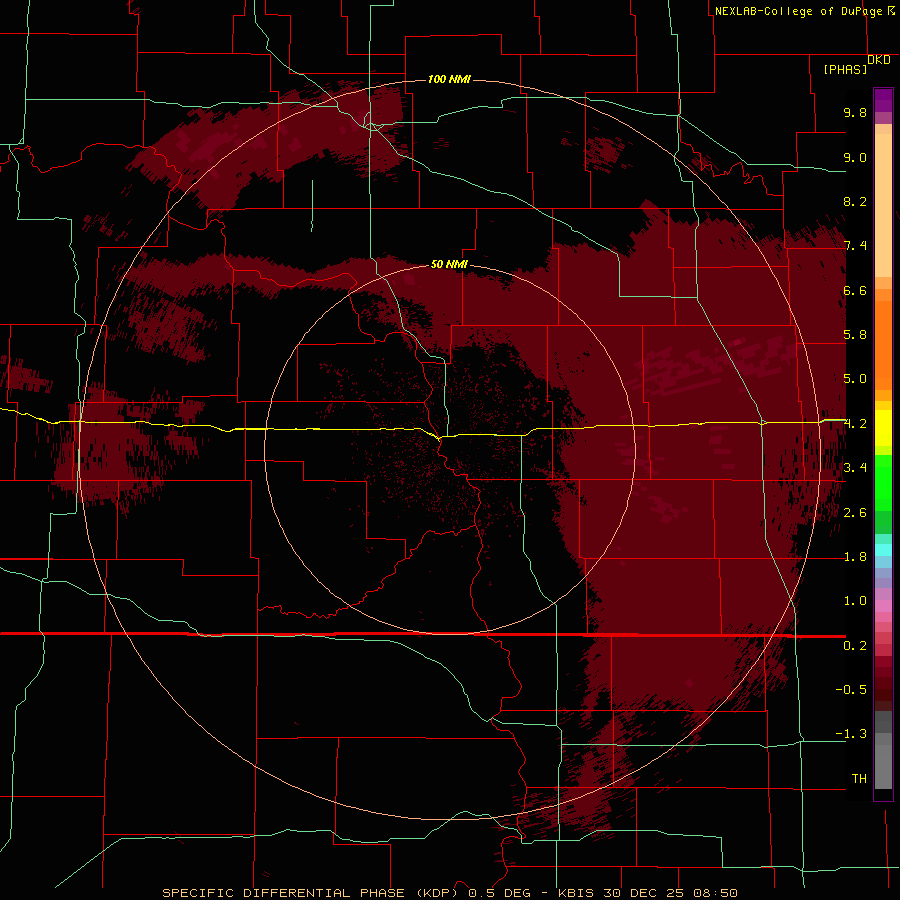Image resolution: width=900 pixels, height=900 pixels.
Task: Click the 5.8 value on the color scale
Action: [855, 335]
